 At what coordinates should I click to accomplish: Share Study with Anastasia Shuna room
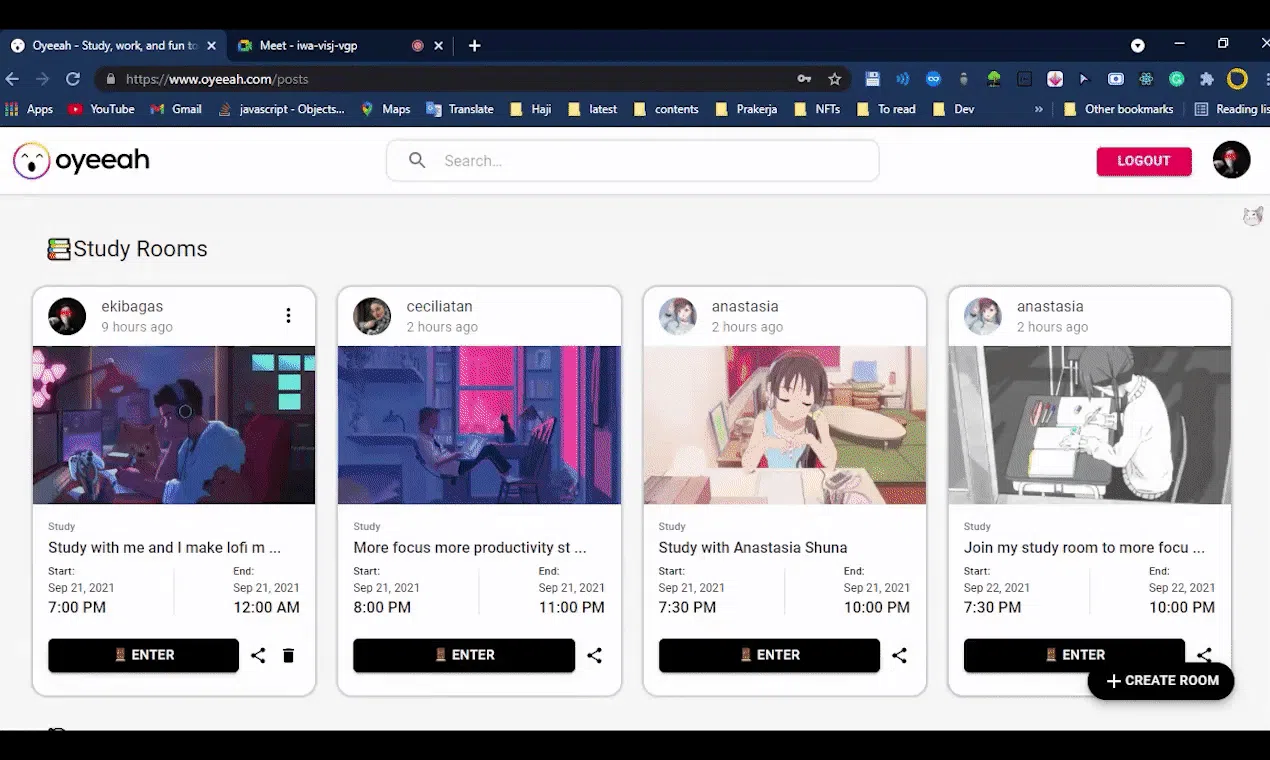coord(899,656)
